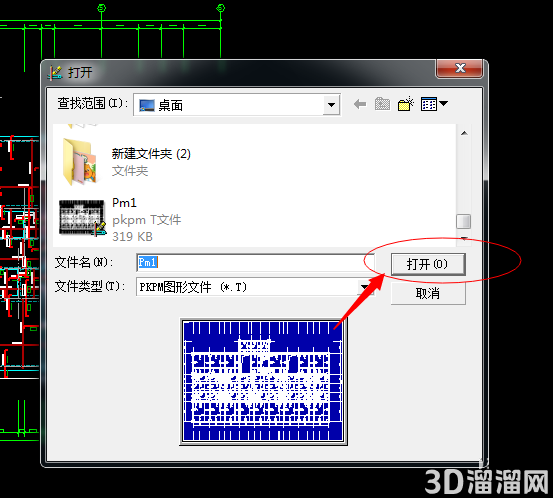
Task: Expand the 文件类型 file type dropdown
Action: tap(364, 287)
